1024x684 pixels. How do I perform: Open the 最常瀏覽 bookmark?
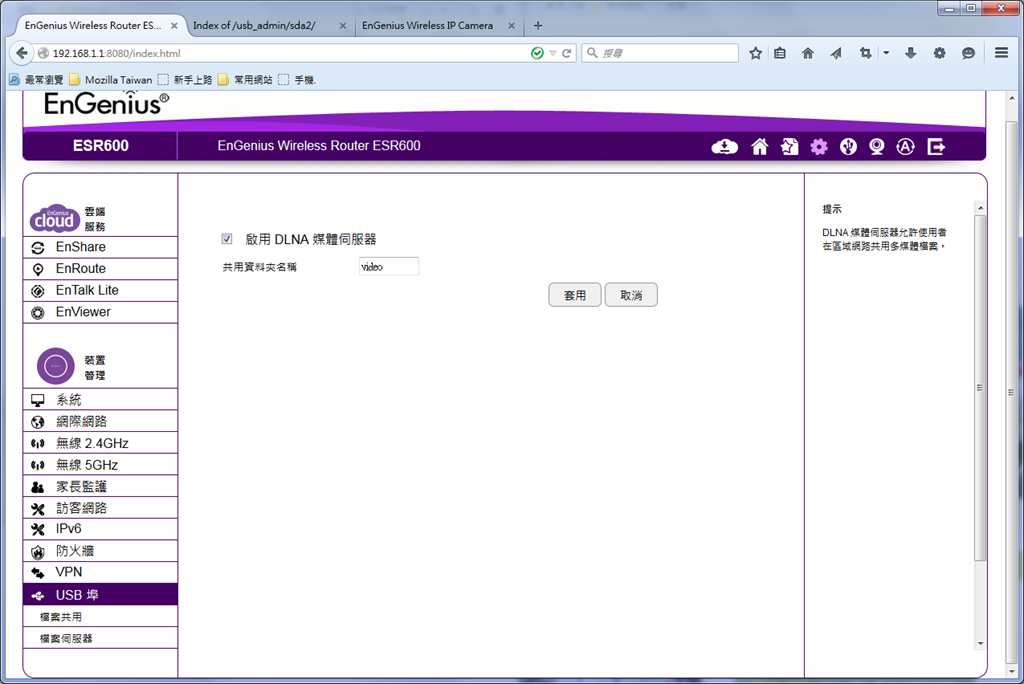(36, 80)
